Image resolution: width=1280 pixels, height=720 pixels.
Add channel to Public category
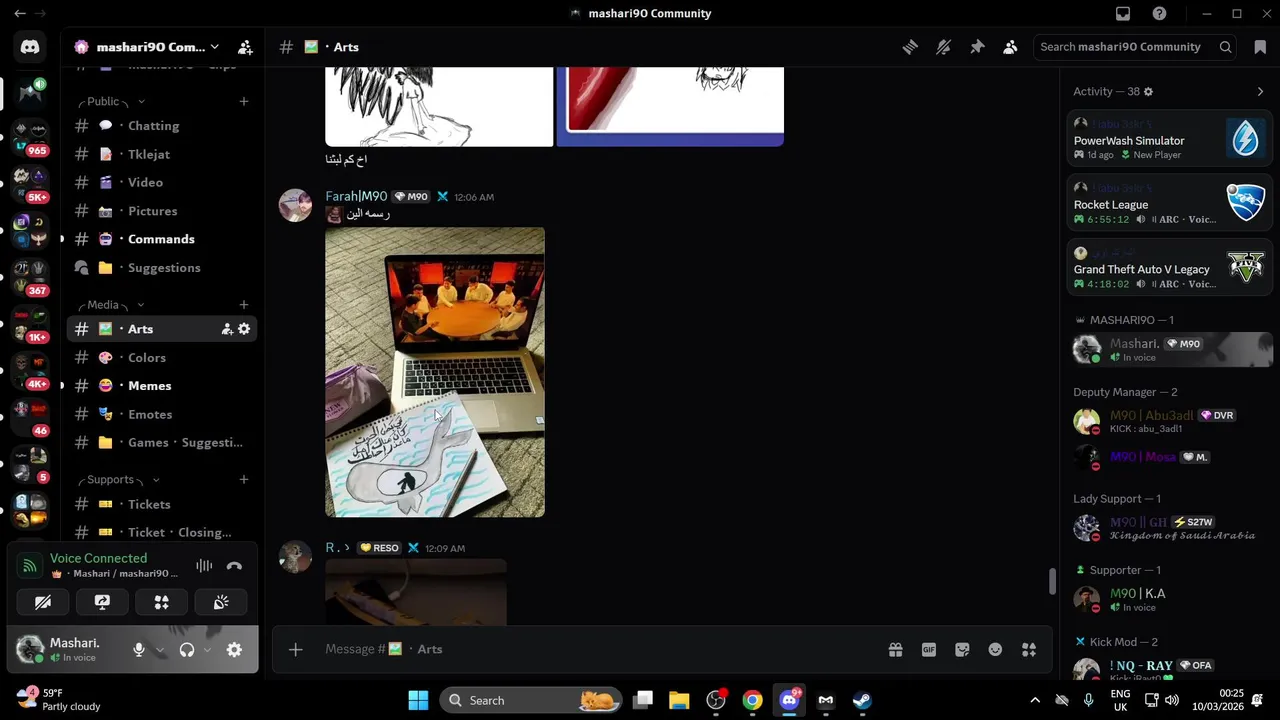(244, 102)
